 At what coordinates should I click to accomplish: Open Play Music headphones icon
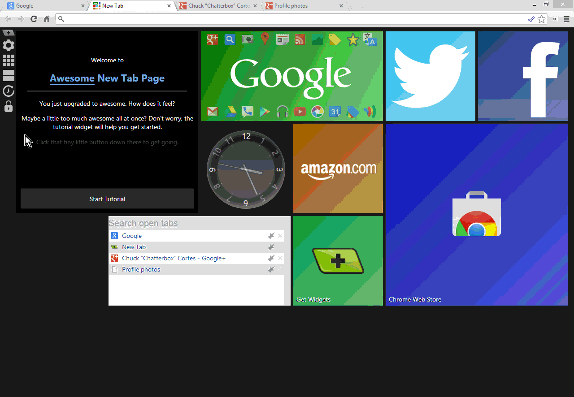click(x=282, y=111)
